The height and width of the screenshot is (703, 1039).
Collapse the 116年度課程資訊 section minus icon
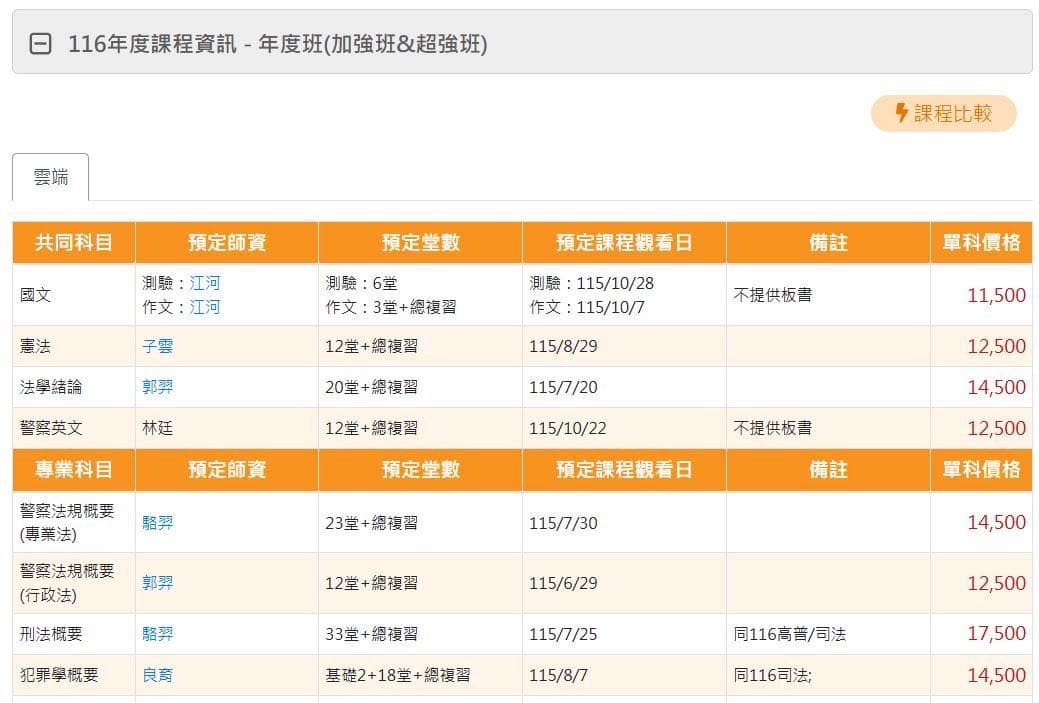point(40,44)
